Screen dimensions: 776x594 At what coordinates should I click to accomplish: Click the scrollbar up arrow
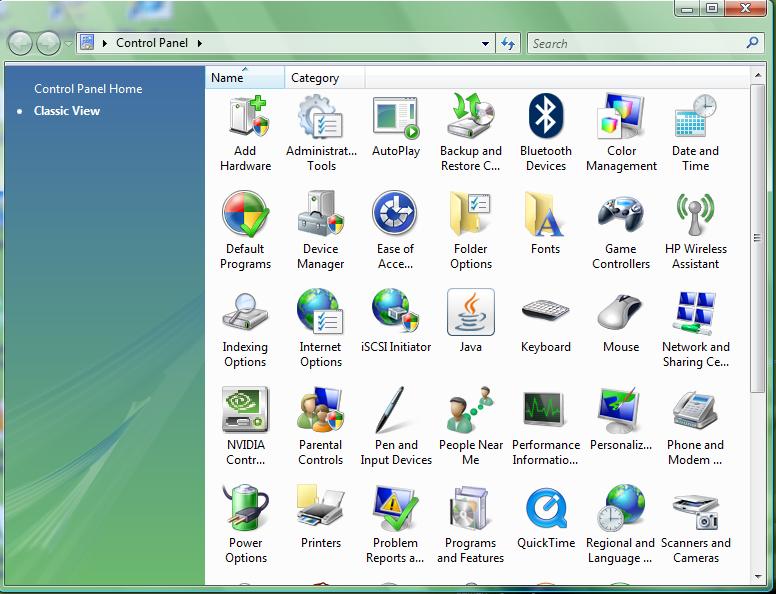coord(758,75)
